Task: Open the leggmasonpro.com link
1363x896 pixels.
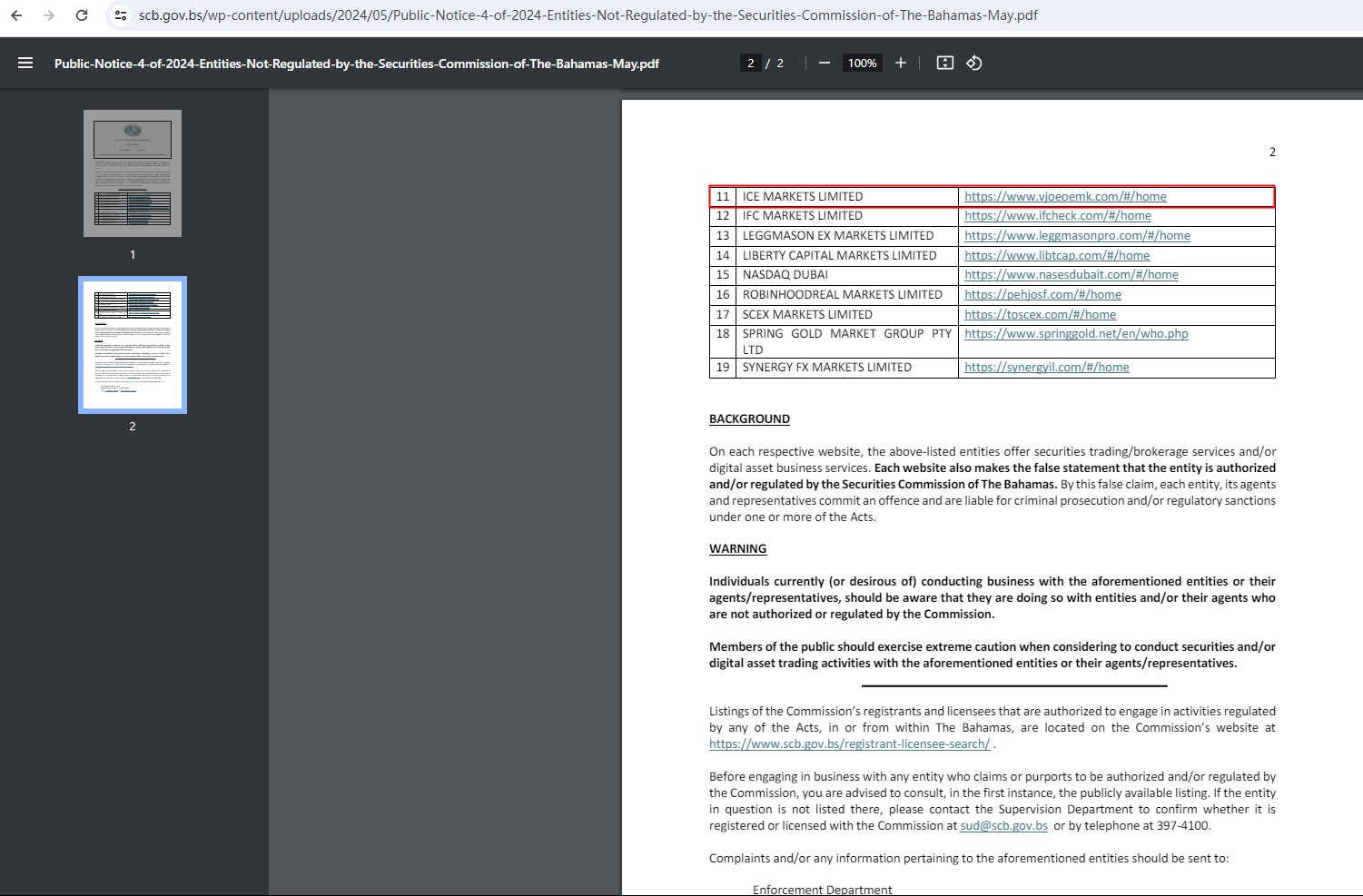Action: (x=1076, y=235)
